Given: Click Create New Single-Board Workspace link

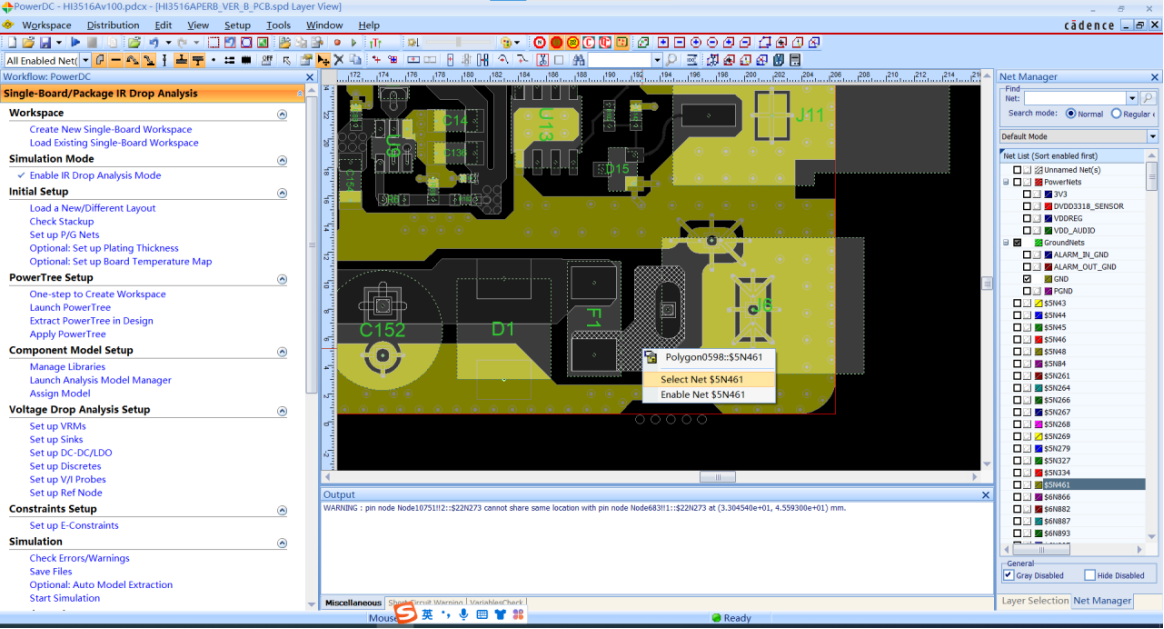Looking at the screenshot, I should 111,129.
